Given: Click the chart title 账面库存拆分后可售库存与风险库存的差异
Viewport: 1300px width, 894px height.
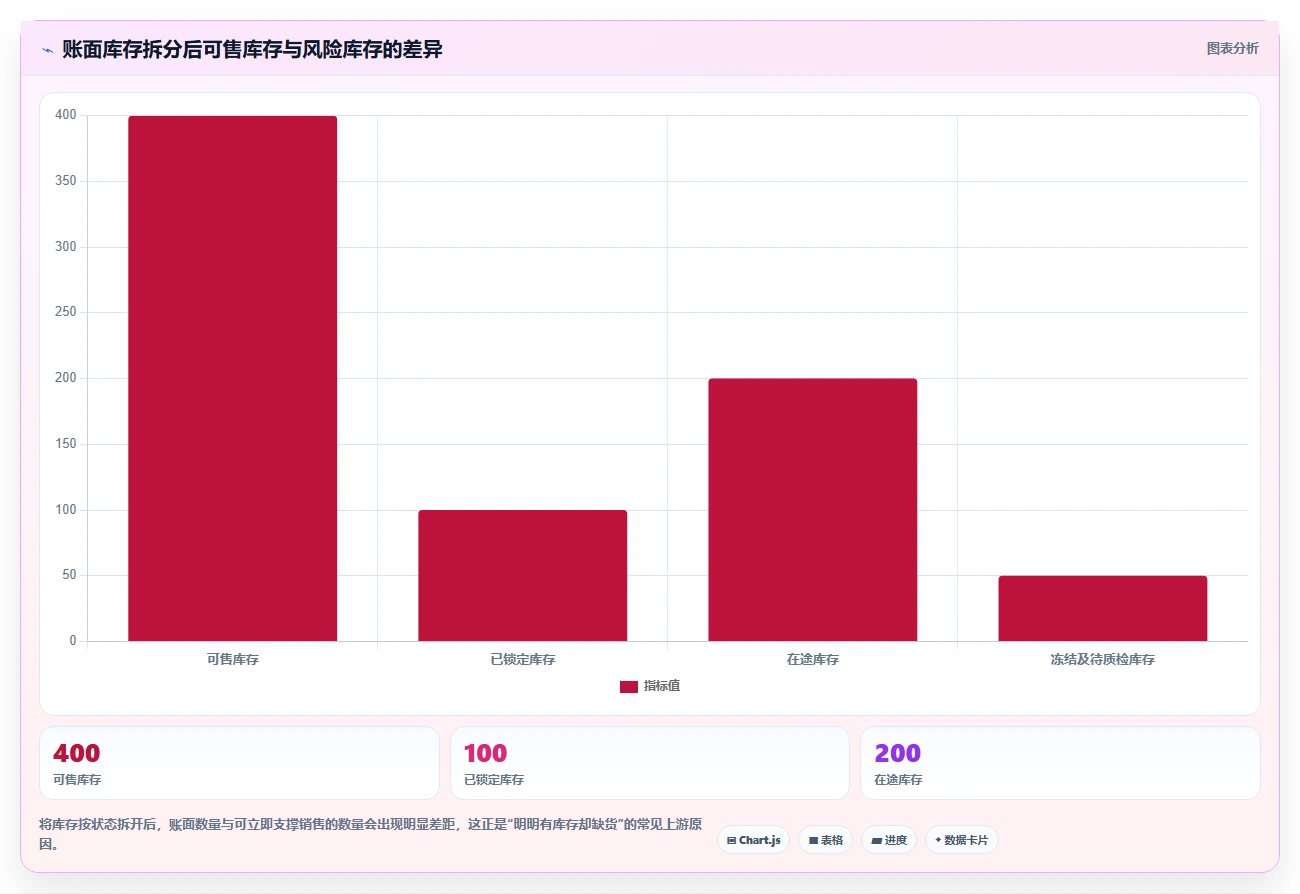Looking at the screenshot, I should 252,49.
